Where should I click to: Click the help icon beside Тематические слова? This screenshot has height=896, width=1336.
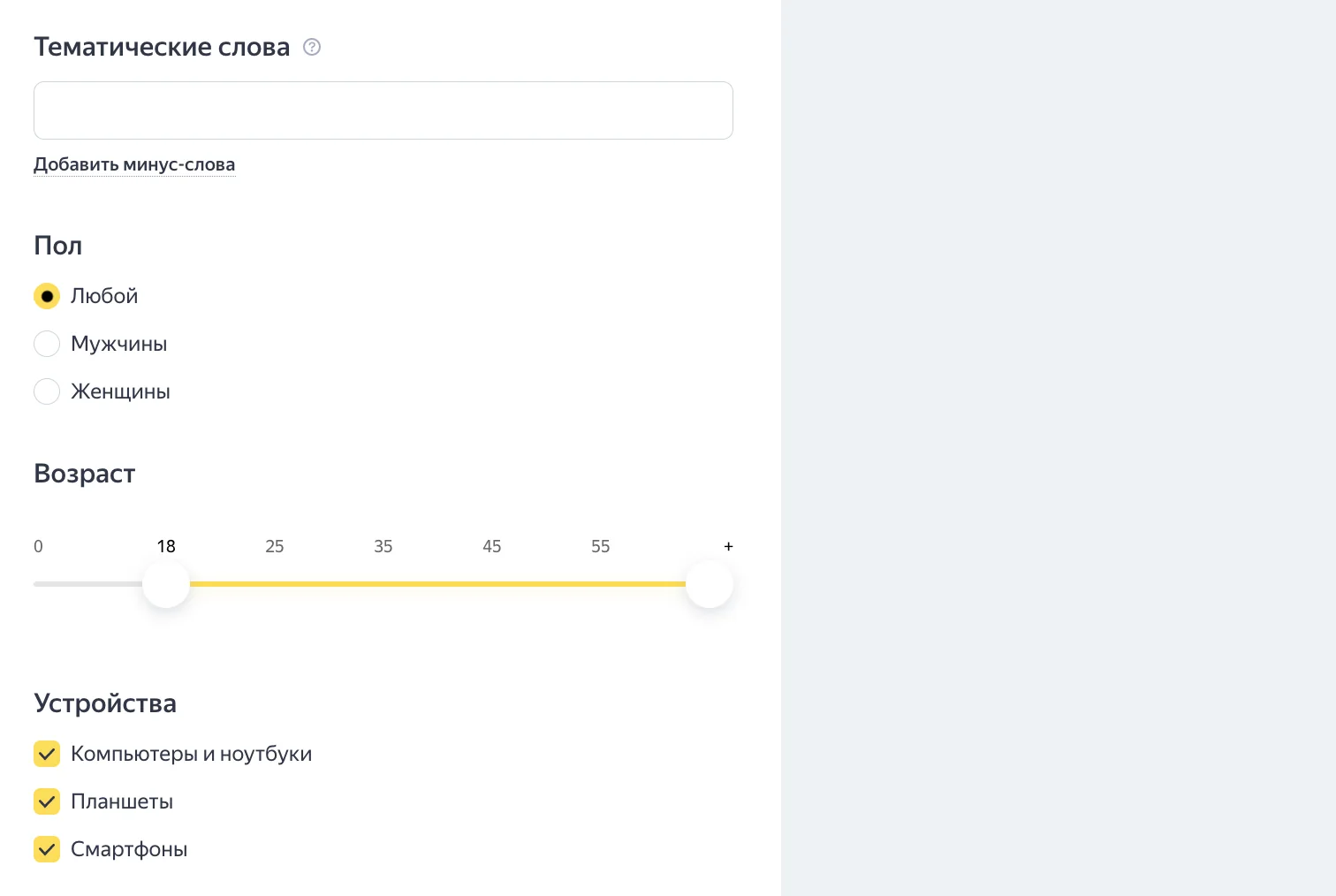click(x=312, y=47)
